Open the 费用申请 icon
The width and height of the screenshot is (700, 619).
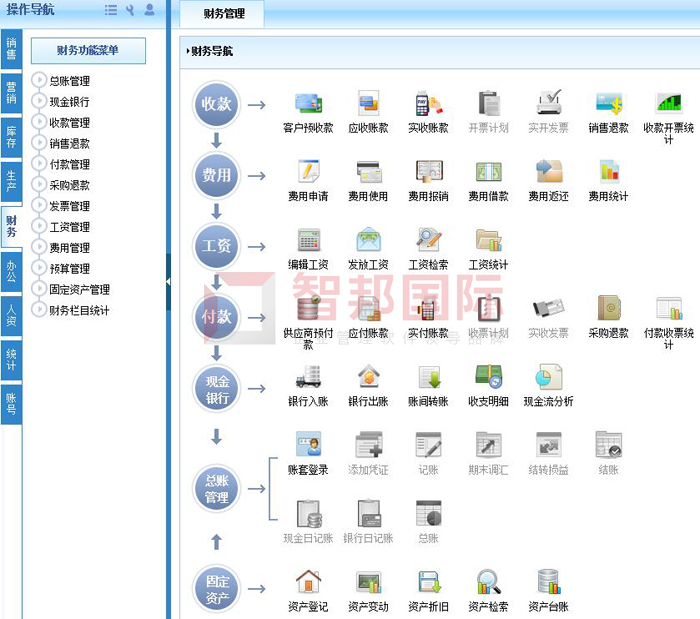tap(307, 171)
